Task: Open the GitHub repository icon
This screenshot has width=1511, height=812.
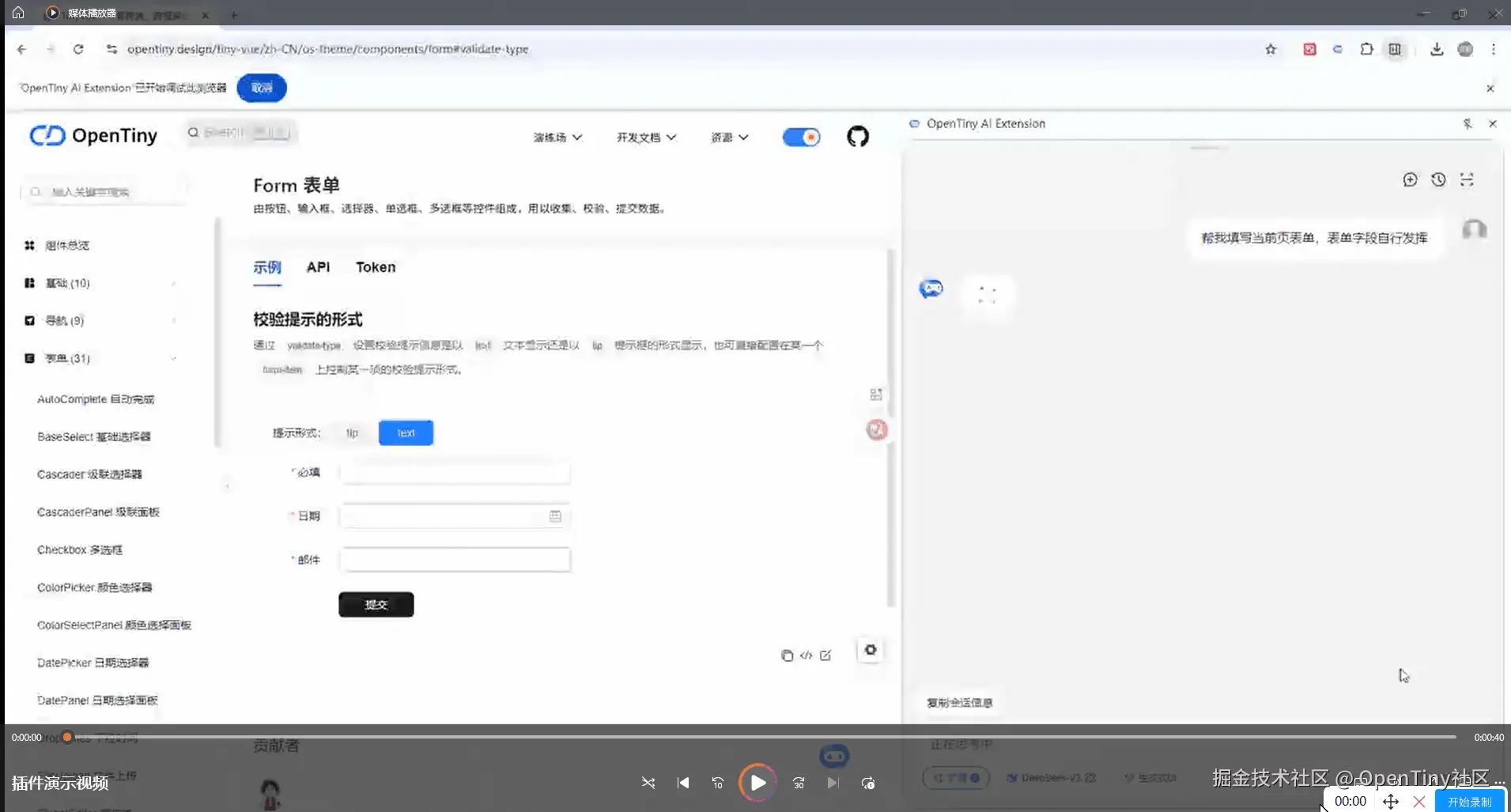Action: (x=857, y=137)
